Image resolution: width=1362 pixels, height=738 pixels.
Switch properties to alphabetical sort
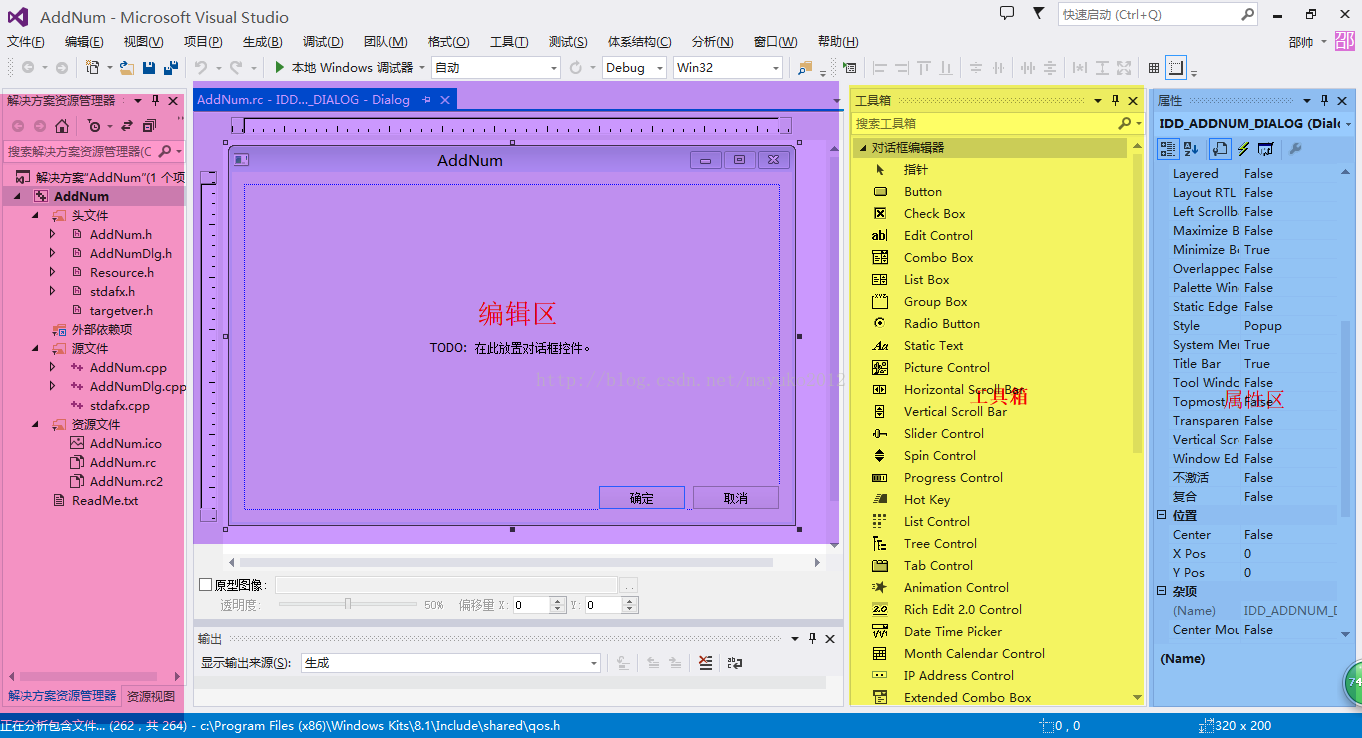pyautogui.click(x=1191, y=148)
